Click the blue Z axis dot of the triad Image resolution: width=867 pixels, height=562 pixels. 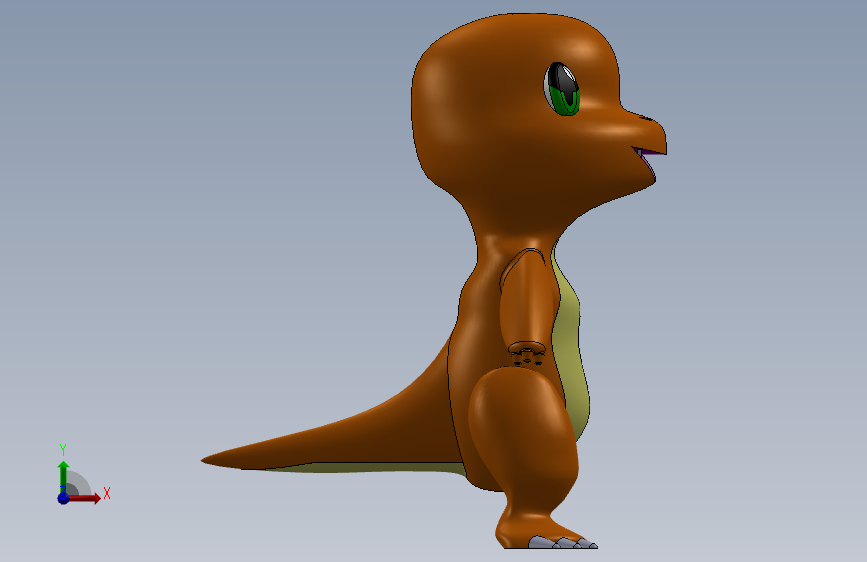tap(63, 498)
